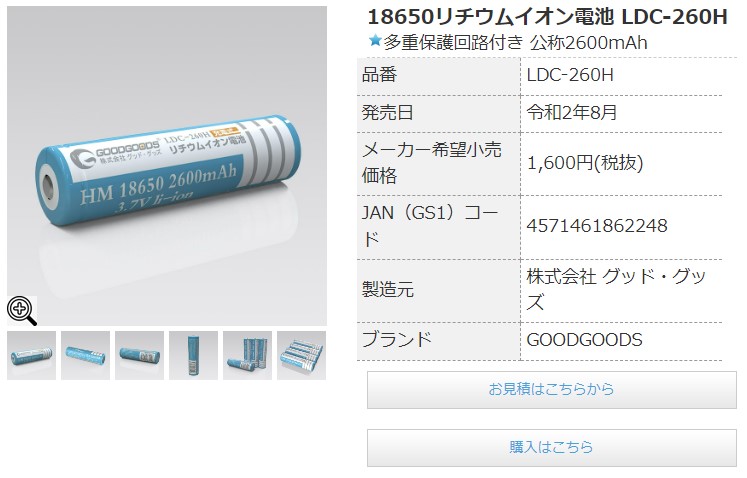Viewport: 747px width, 478px height.
Task: Click the 品番 value LDC-260H
Action: [x=570, y=75]
